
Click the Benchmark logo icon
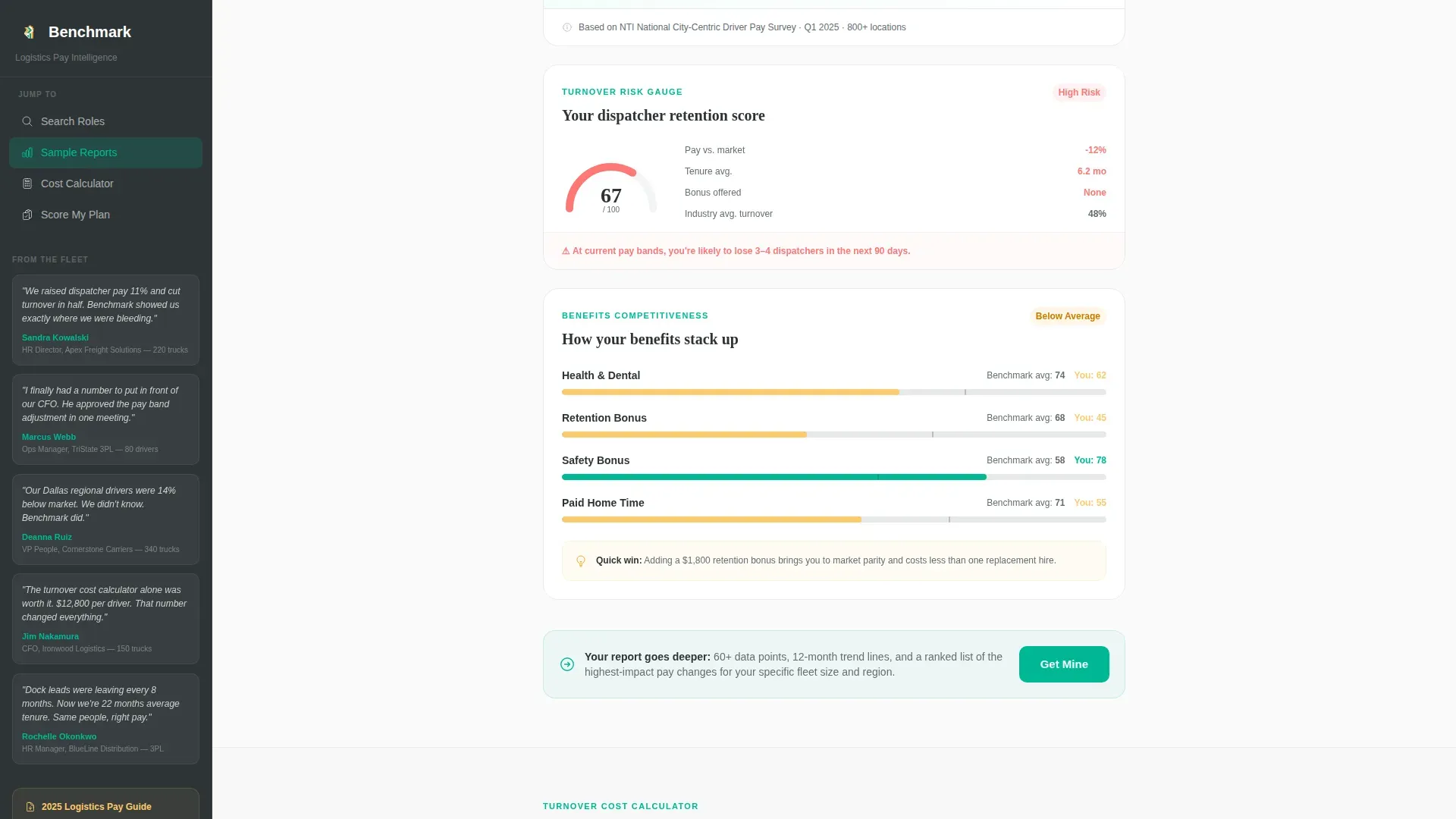tap(29, 32)
